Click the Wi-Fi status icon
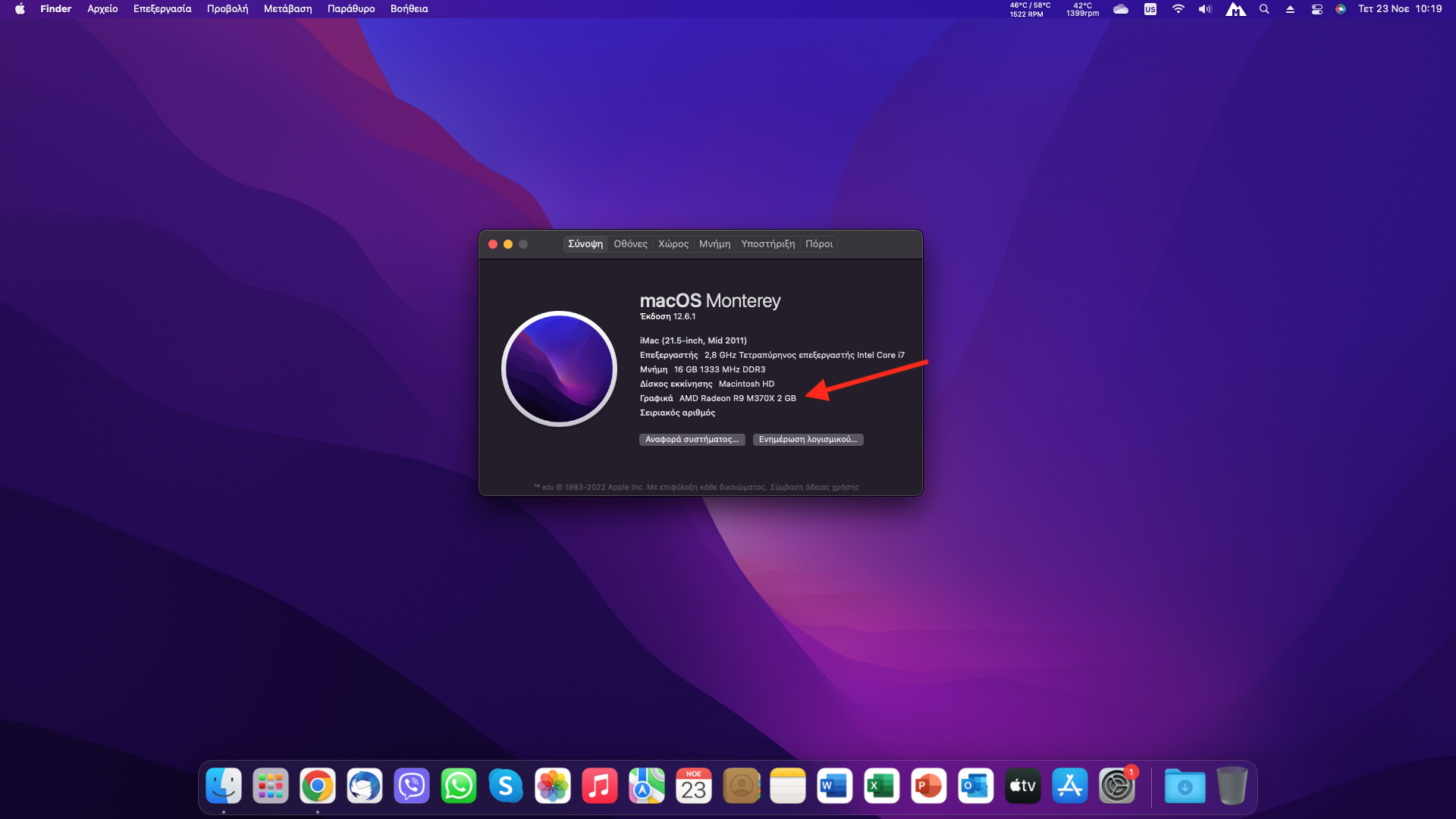1456x819 pixels. [x=1178, y=9]
